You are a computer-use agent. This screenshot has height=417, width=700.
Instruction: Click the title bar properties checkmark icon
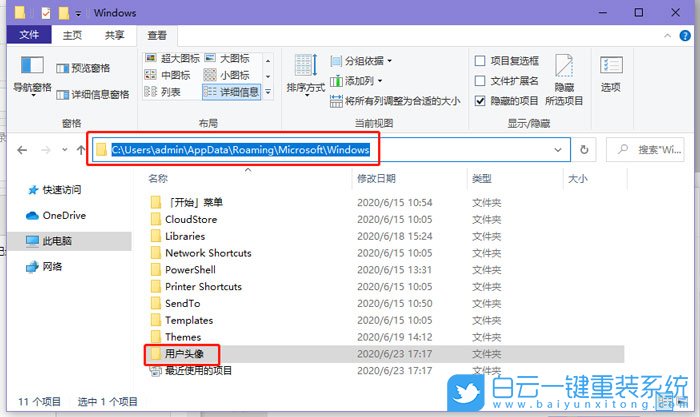pos(46,13)
